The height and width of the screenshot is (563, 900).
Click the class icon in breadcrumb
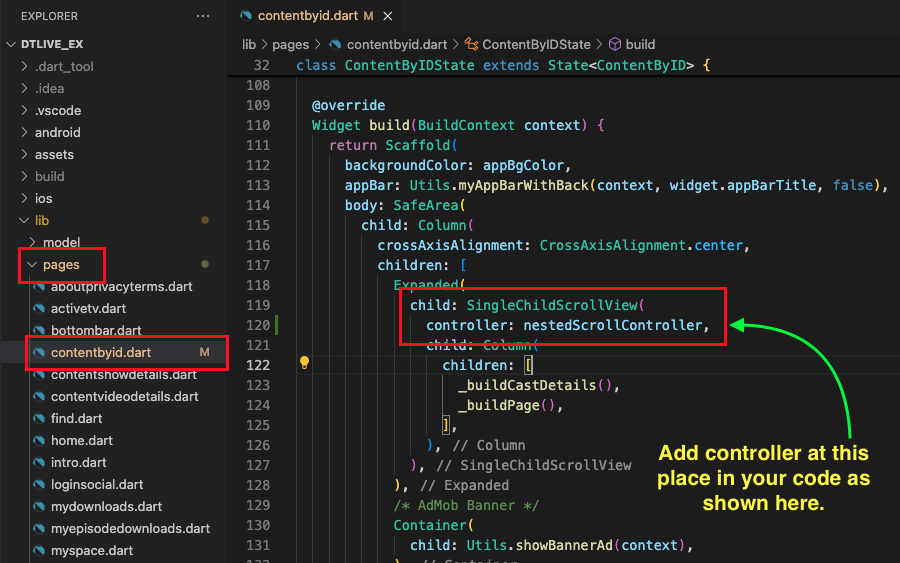[x=471, y=44]
